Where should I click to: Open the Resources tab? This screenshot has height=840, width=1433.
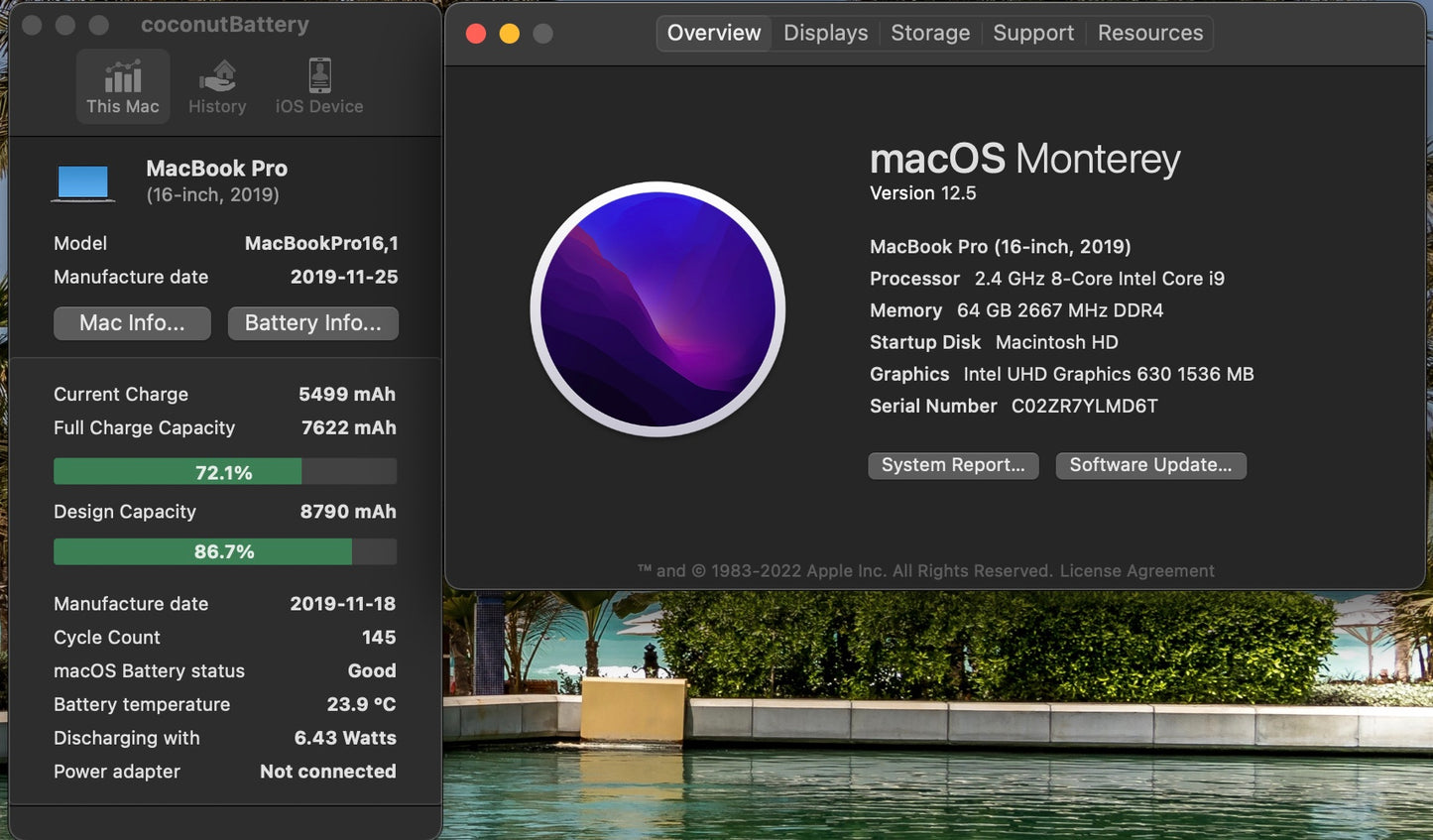pos(1149,33)
